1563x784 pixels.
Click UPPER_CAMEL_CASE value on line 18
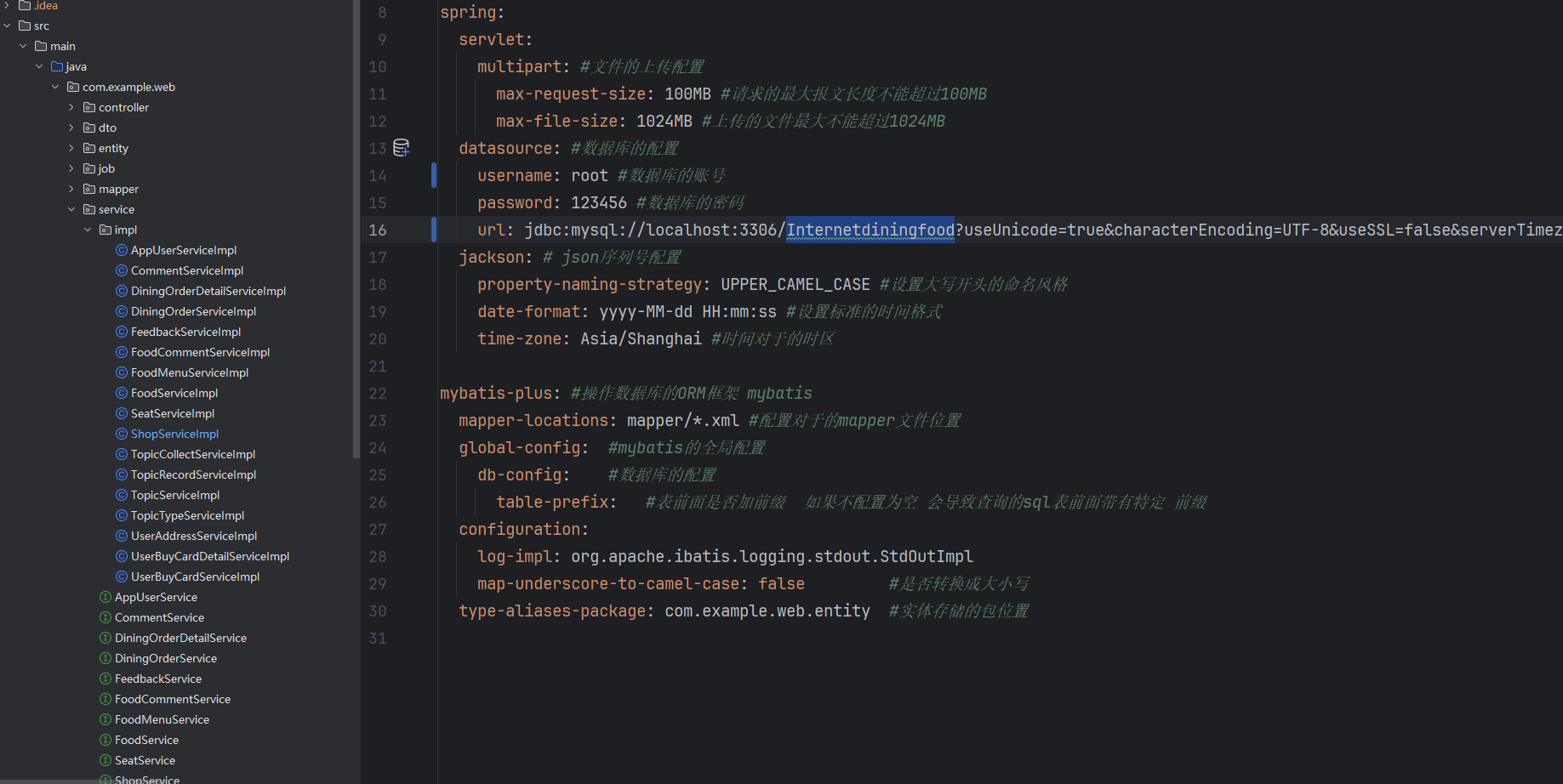click(x=796, y=284)
